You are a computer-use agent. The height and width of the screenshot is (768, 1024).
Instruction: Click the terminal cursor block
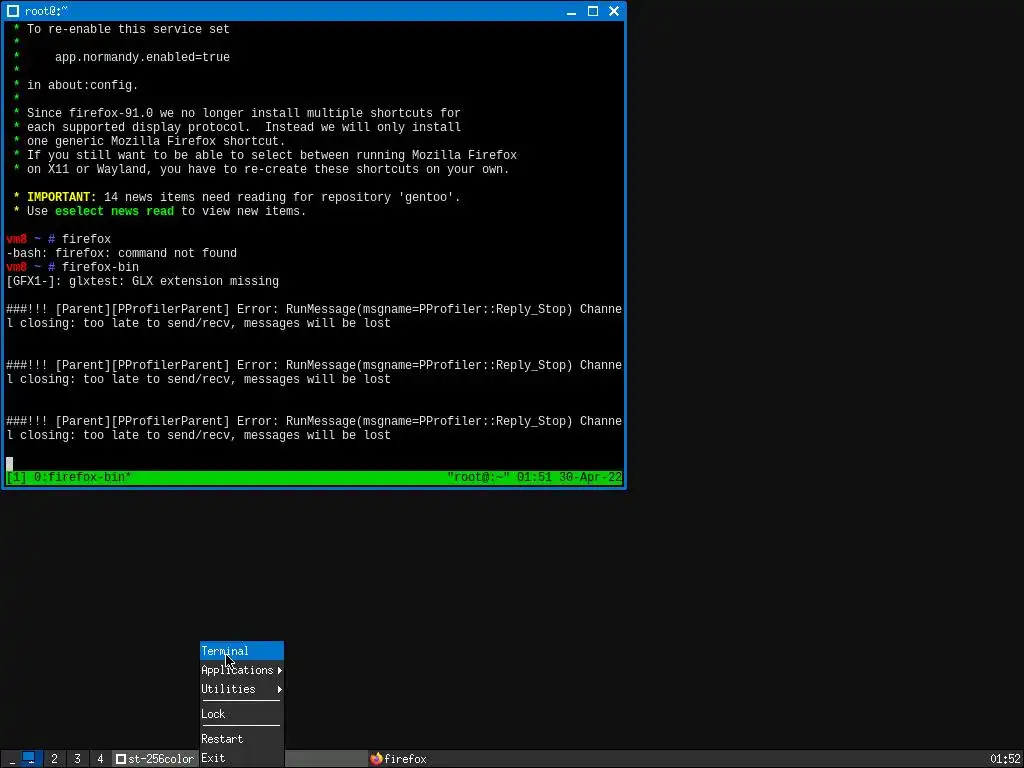pos(9,464)
